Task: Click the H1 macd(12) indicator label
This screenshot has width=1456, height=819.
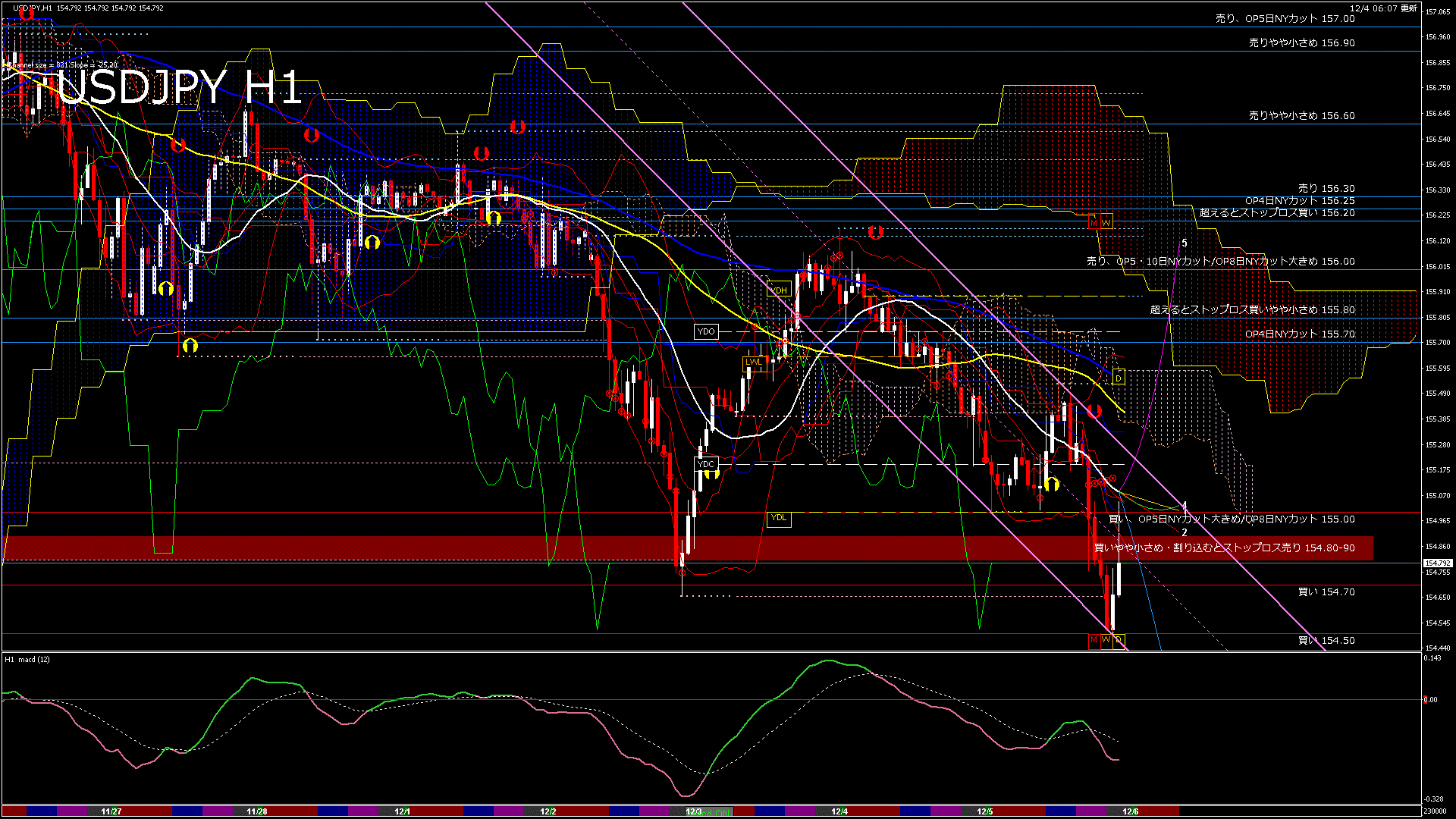Action: point(27,659)
